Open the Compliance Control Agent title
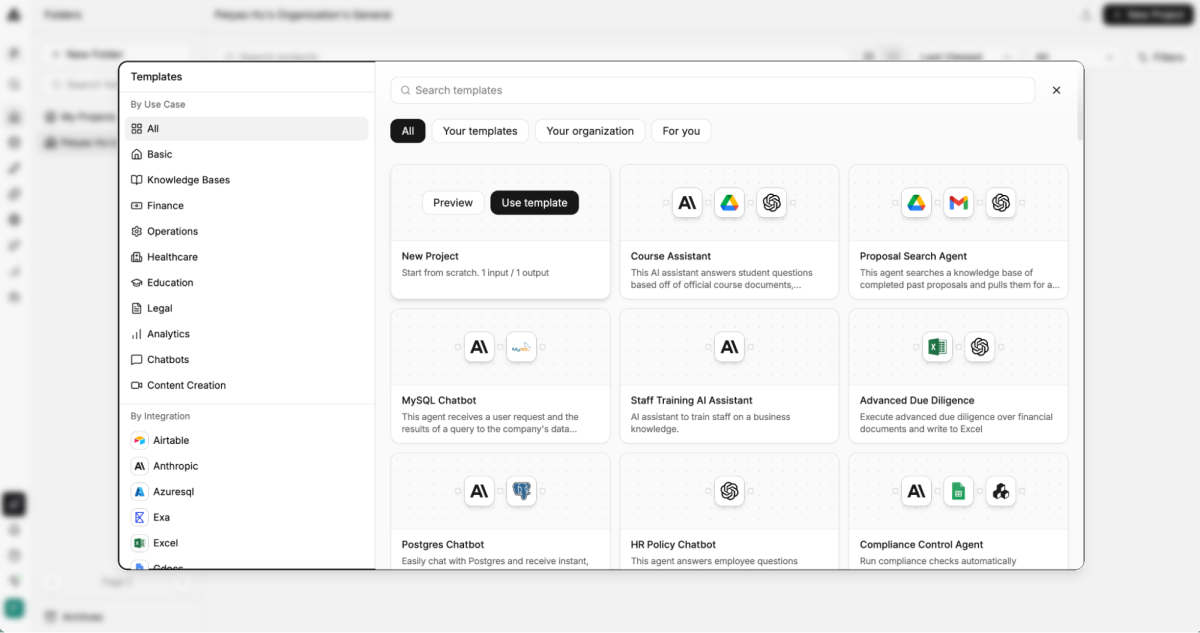 (x=921, y=545)
